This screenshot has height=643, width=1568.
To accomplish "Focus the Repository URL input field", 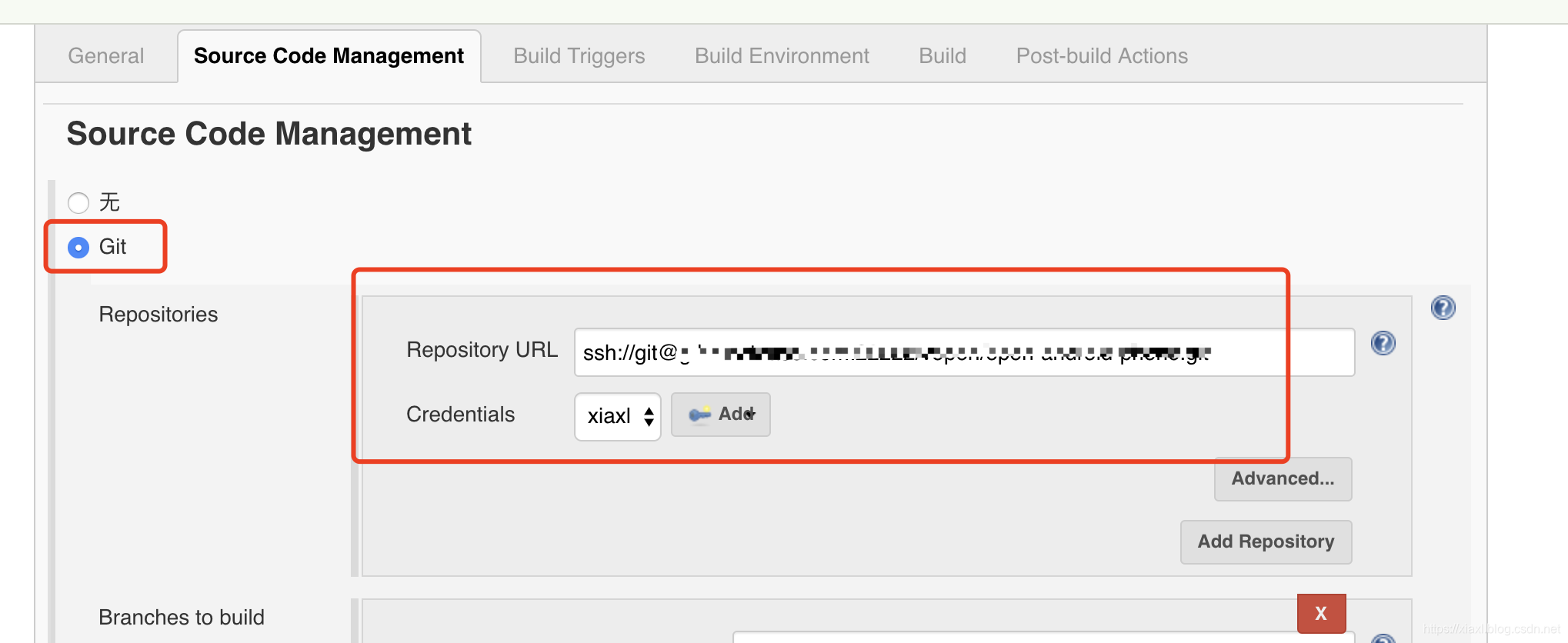I will 964,352.
